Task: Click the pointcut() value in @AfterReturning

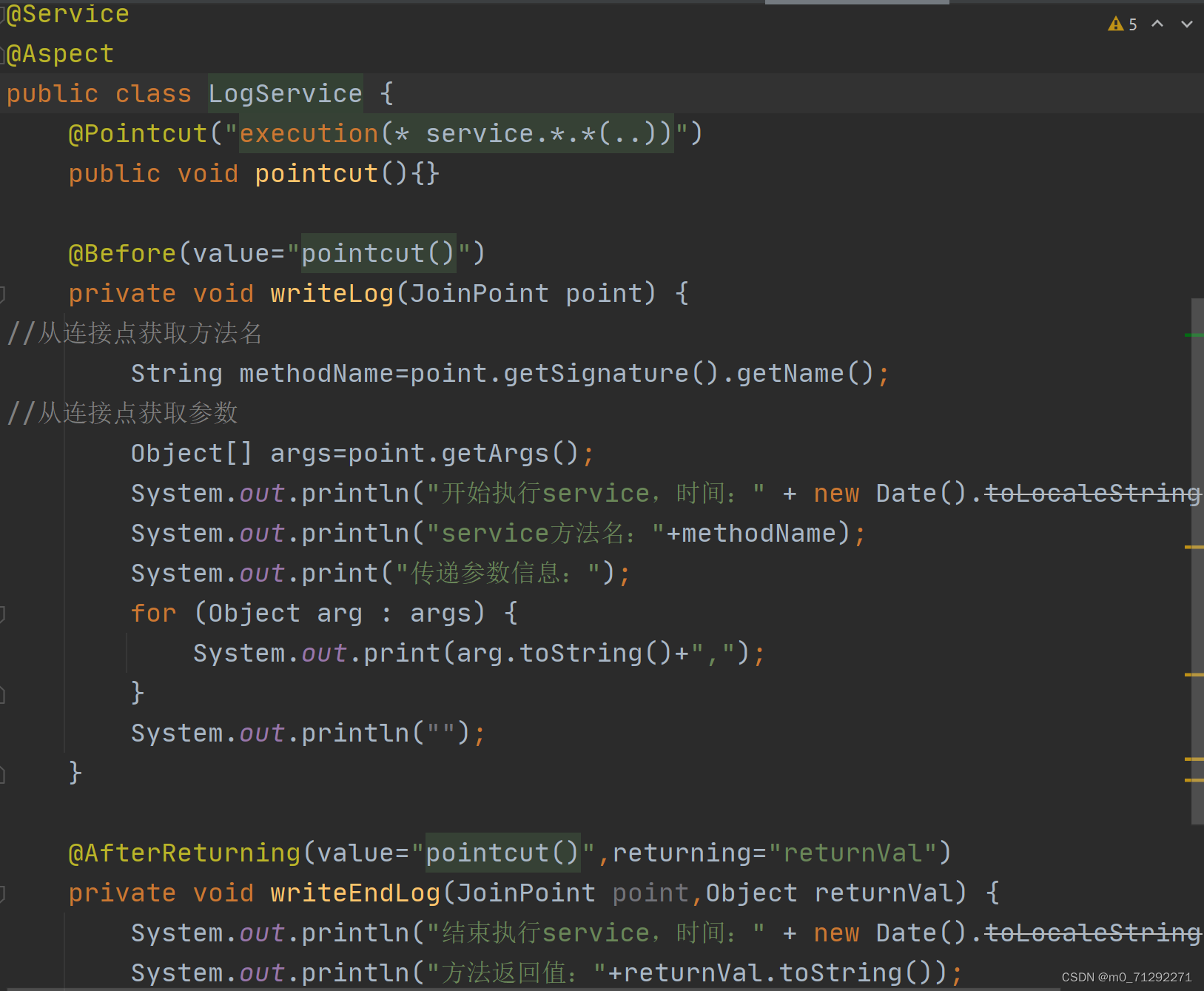Action: 502,853
